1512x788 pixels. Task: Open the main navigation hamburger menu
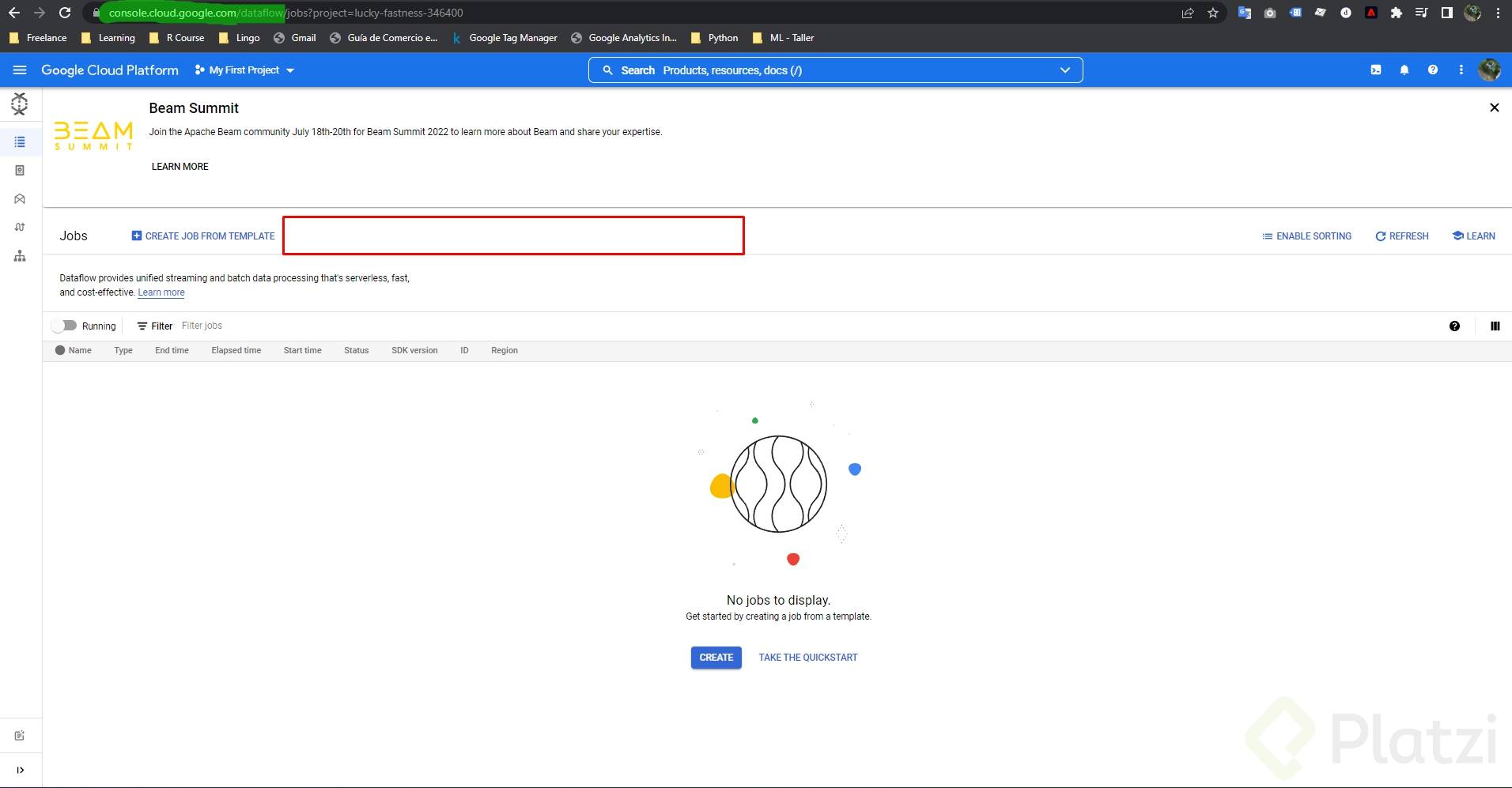[20, 70]
